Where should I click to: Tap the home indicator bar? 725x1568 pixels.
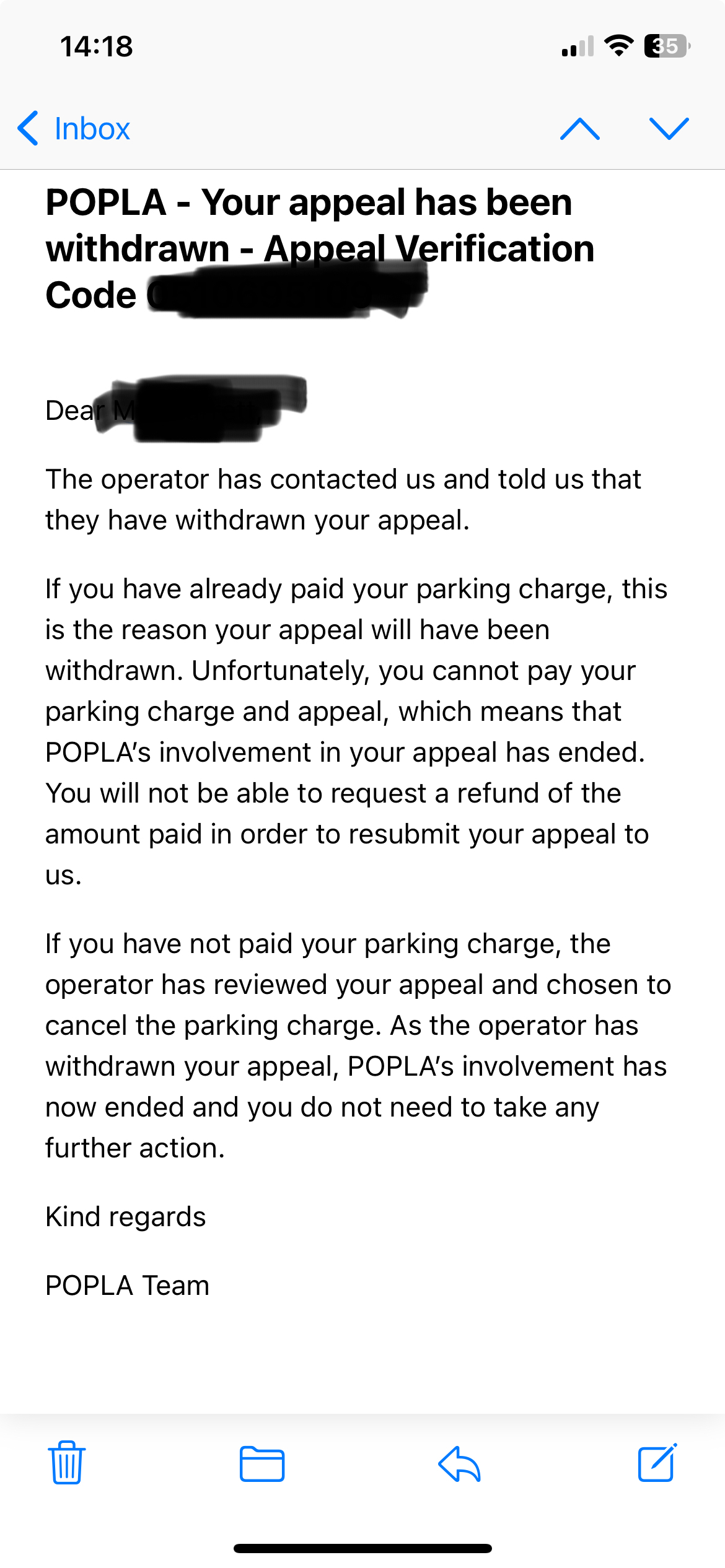362,1548
